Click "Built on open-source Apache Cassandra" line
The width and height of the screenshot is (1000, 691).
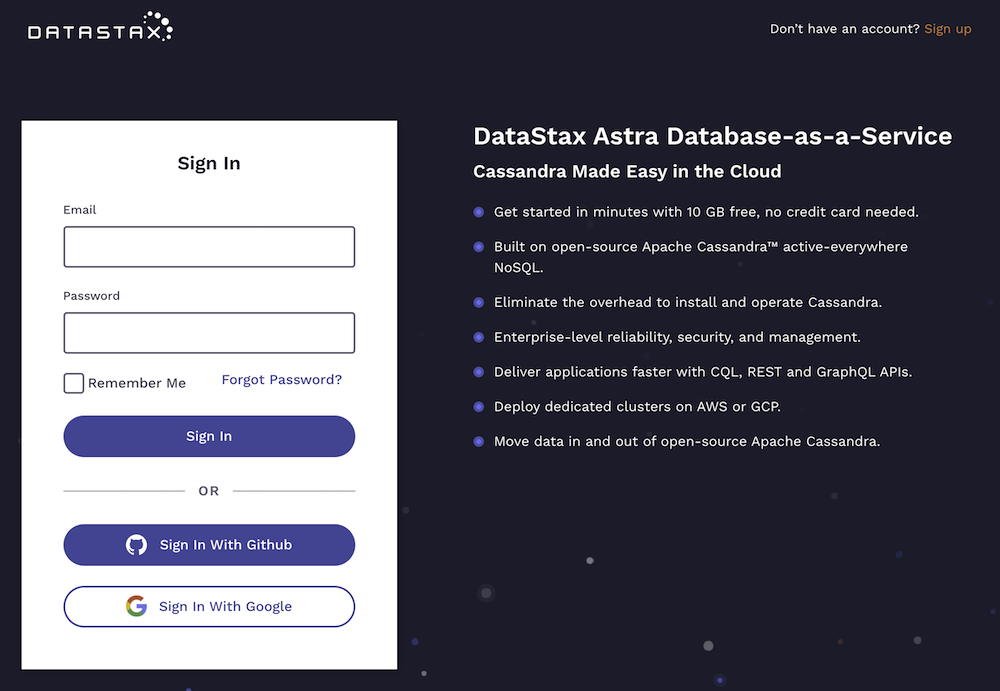[700, 257]
